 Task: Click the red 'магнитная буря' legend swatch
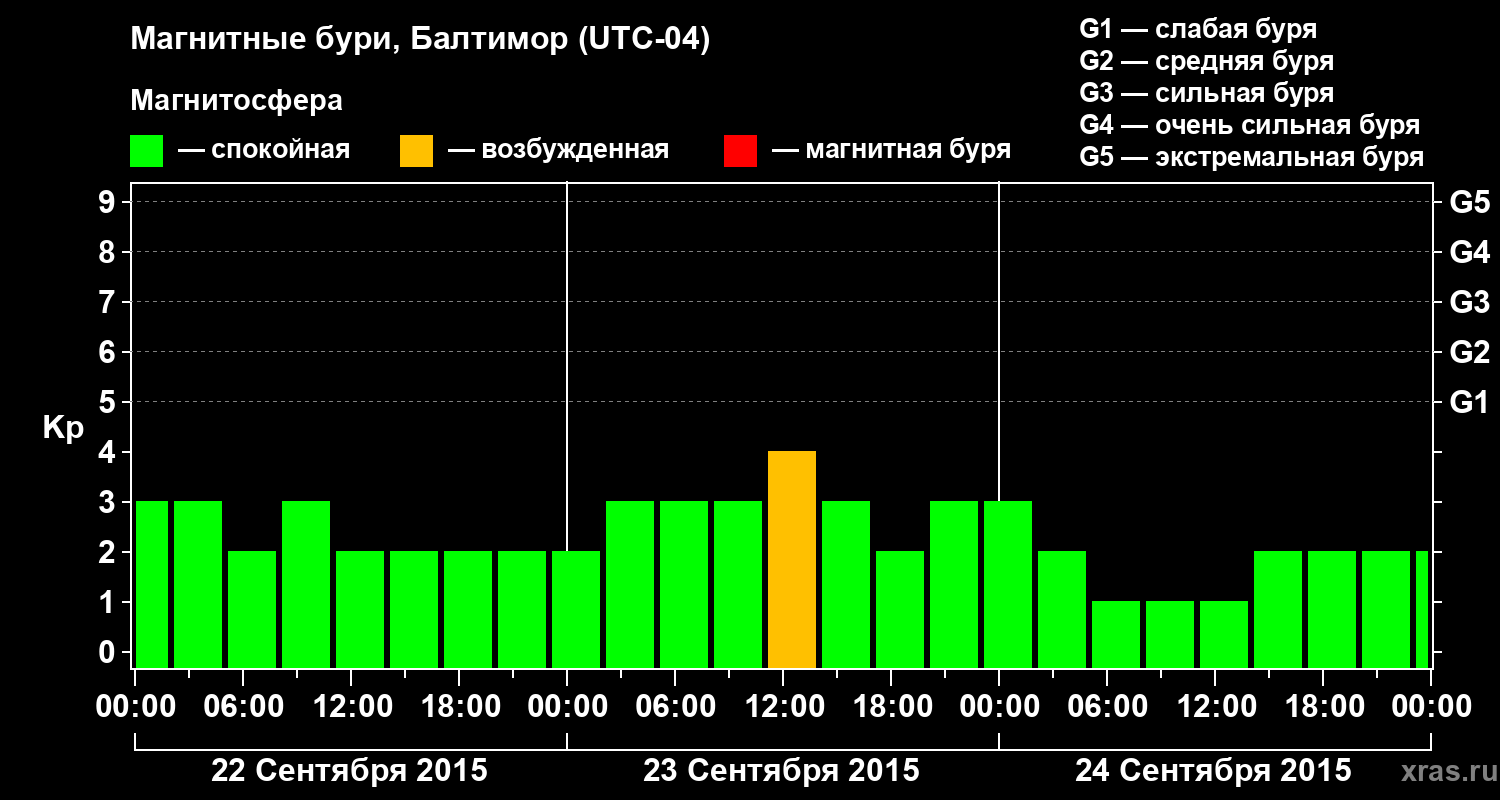(741, 151)
